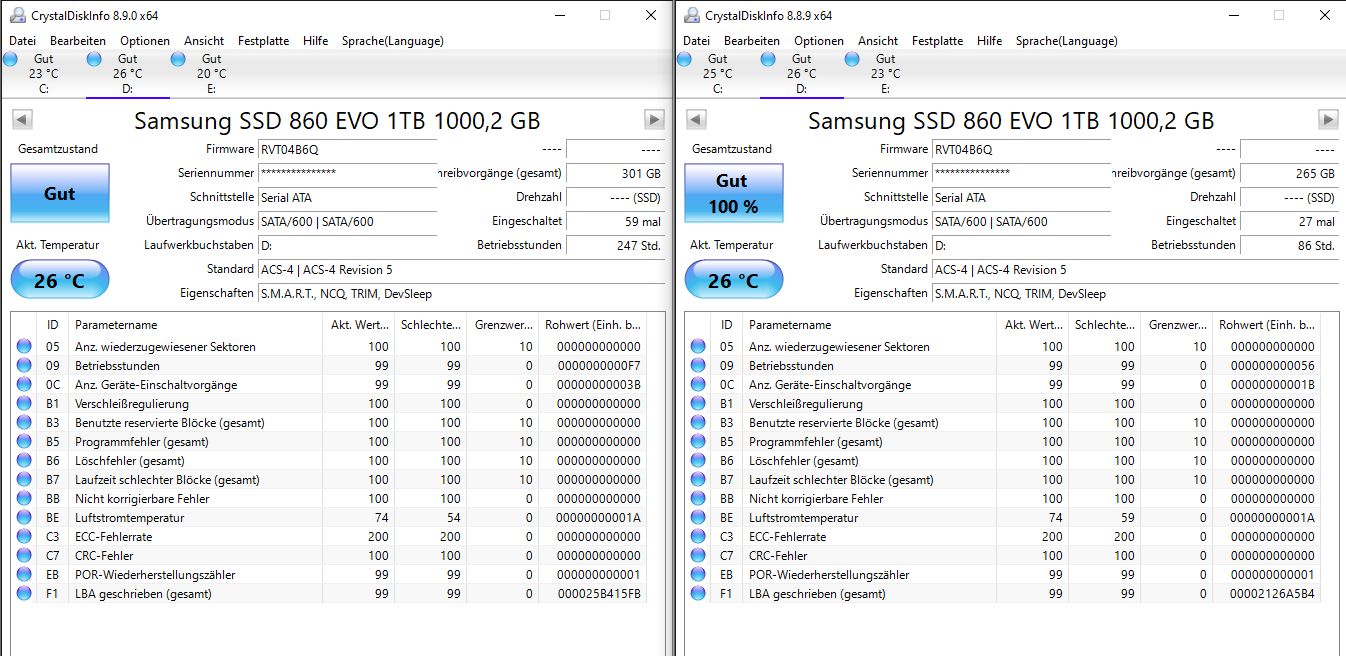Click previous disk arrow in right 8.8.9 window

696,120
